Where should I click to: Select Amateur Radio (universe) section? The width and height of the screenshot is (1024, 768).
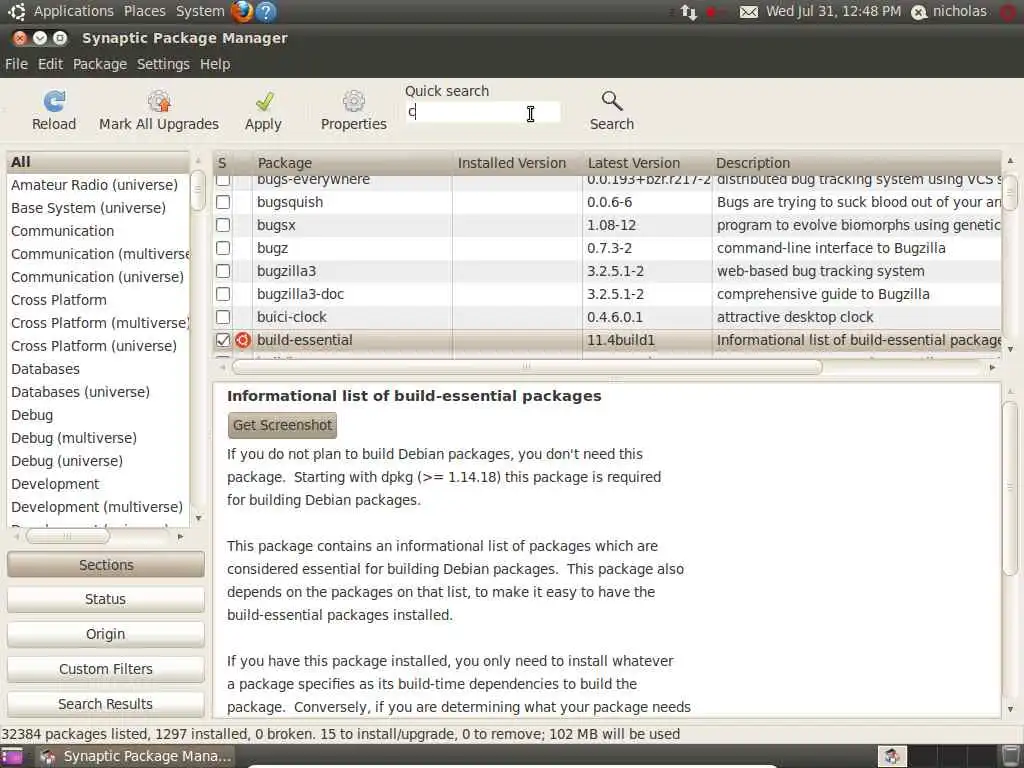click(98, 185)
